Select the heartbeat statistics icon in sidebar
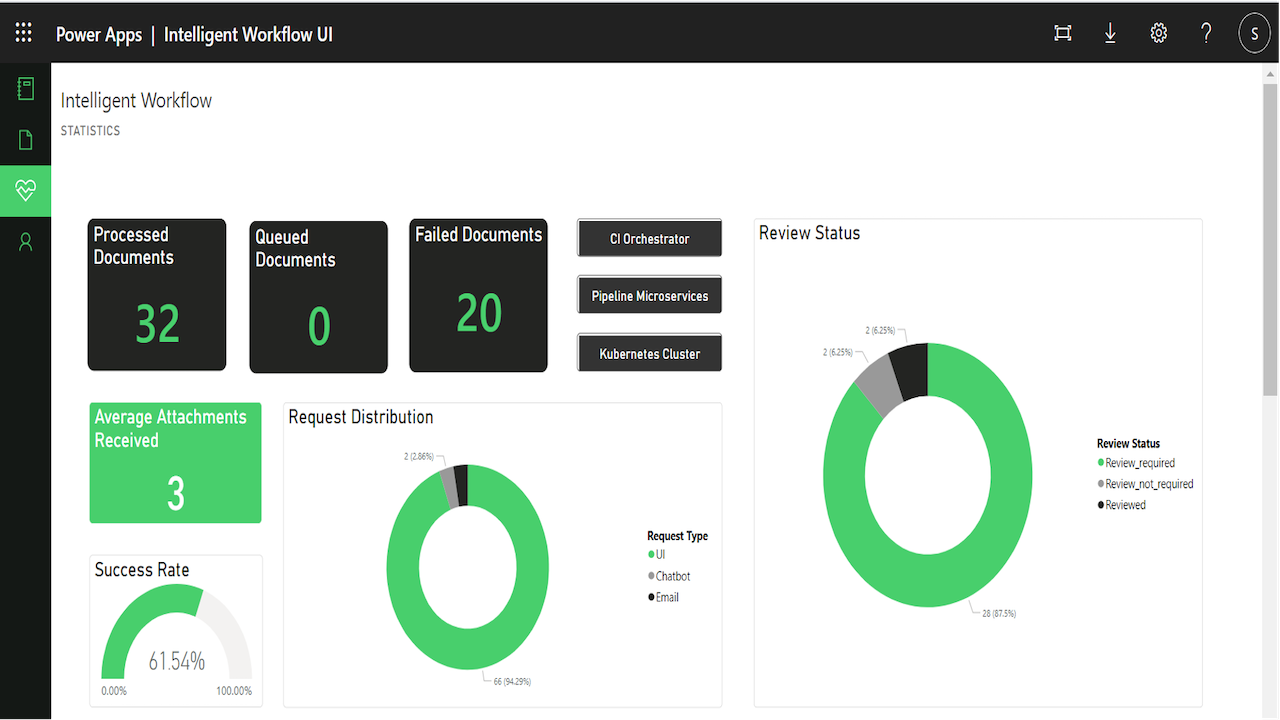 [26, 191]
